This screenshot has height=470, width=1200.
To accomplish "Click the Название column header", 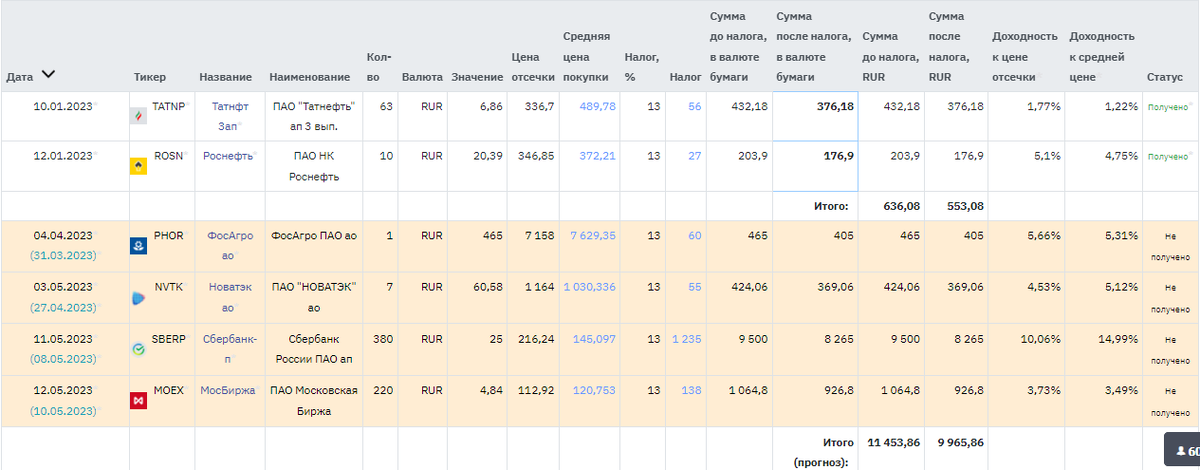I will click(x=225, y=77).
